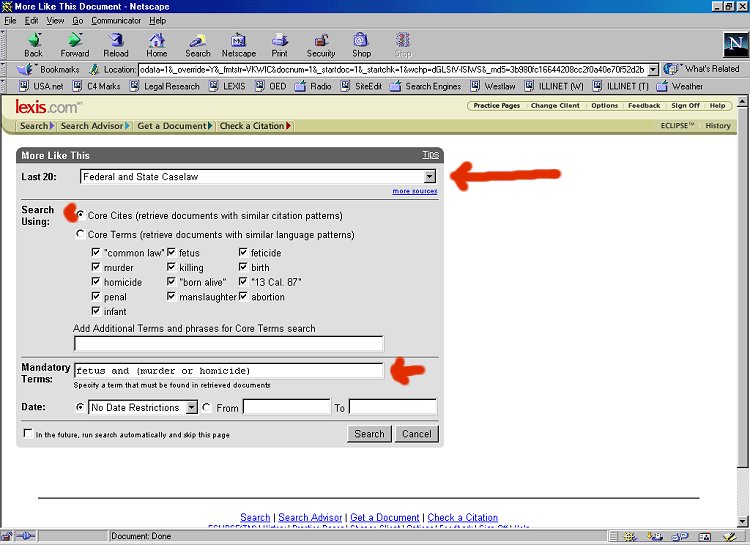Open Radio bookmark folder
The width and height of the screenshot is (750, 545).
(x=313, y=86)
